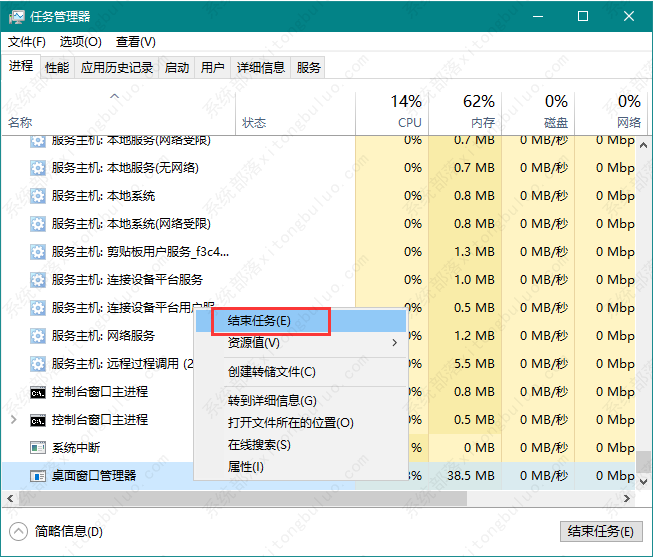Click the 桌面窗口管理器 process icon

[38, 476]
